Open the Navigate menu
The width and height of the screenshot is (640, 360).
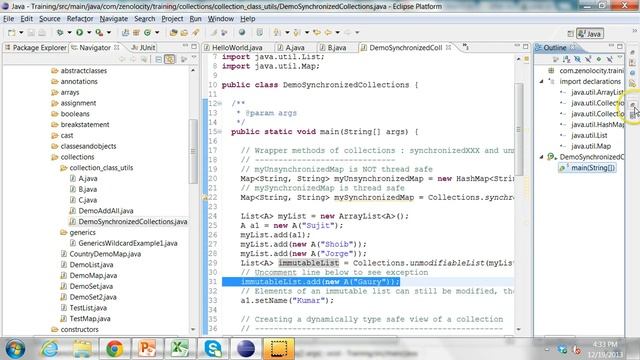(x=113, y=19)
